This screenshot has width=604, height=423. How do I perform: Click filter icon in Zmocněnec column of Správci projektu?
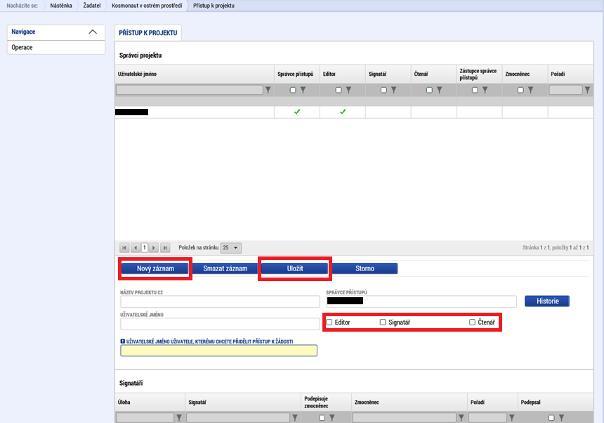[x=530, y=90]
